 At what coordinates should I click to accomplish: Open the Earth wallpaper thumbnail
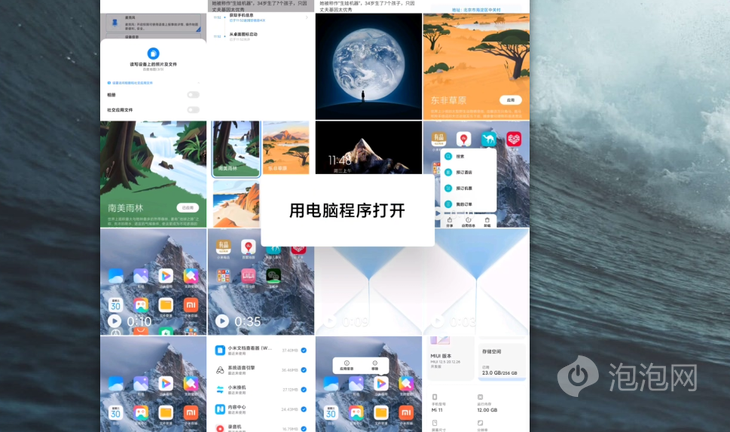pyautogui.click(x=368, y=66)
